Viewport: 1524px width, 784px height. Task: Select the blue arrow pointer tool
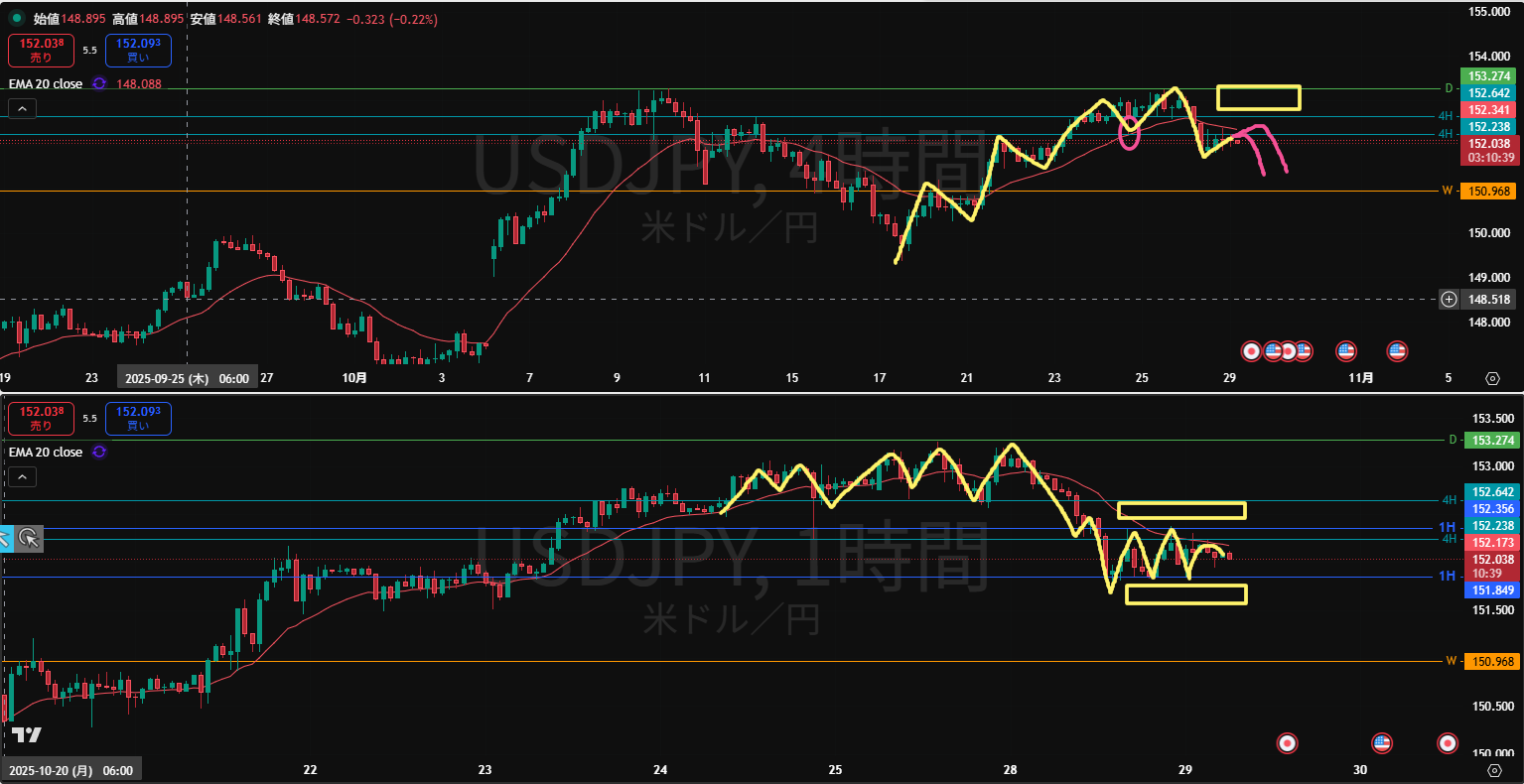point(4,538)
